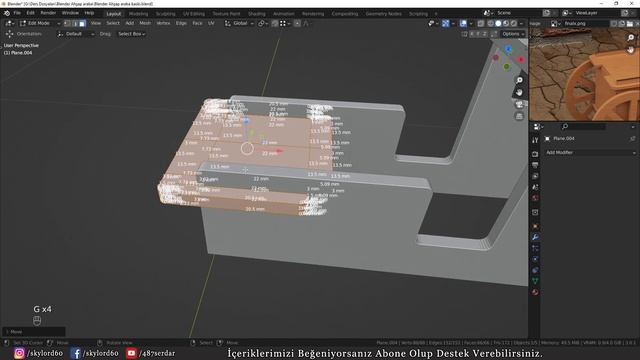Open the Render menu
640x360 pixels.
(x=48, y=13)
